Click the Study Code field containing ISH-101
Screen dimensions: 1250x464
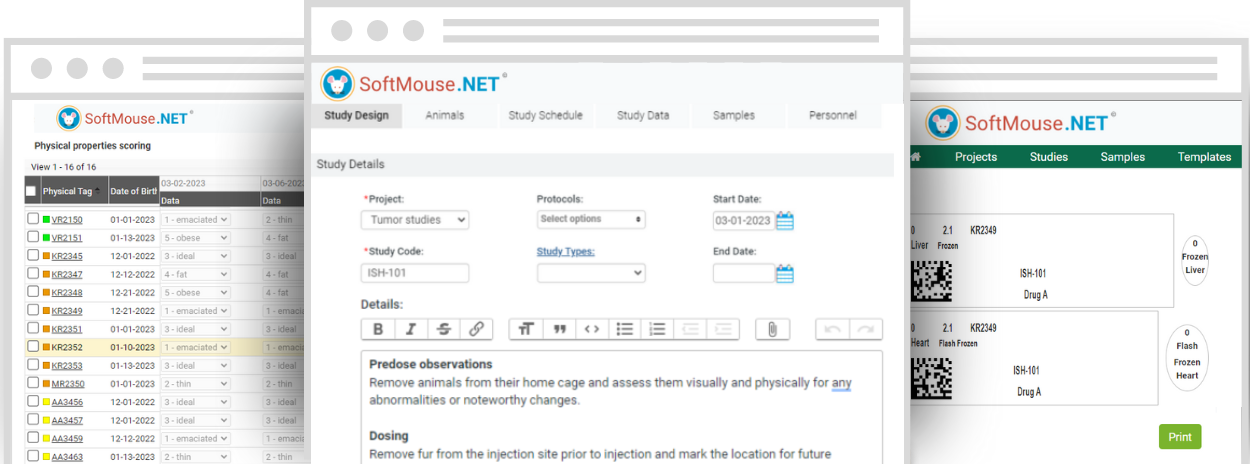pos(415,273)
